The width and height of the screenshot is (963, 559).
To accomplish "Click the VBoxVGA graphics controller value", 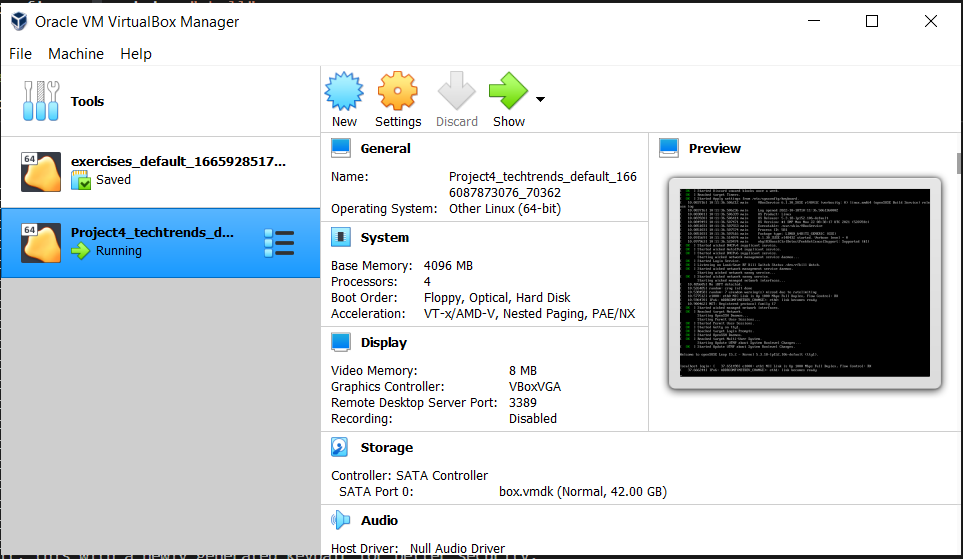I will point(535,387).
